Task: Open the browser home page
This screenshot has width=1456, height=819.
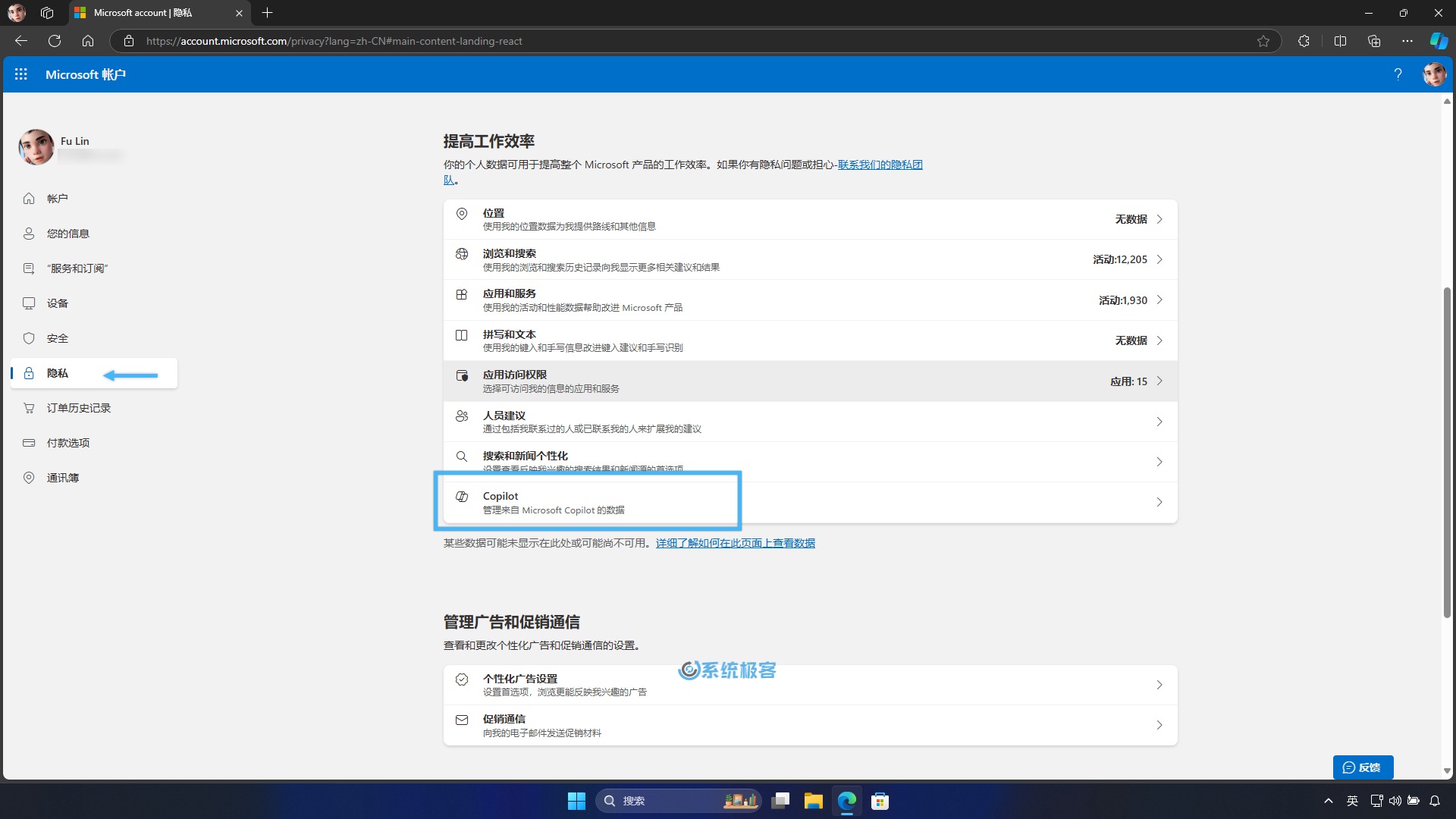Action: 88,41
